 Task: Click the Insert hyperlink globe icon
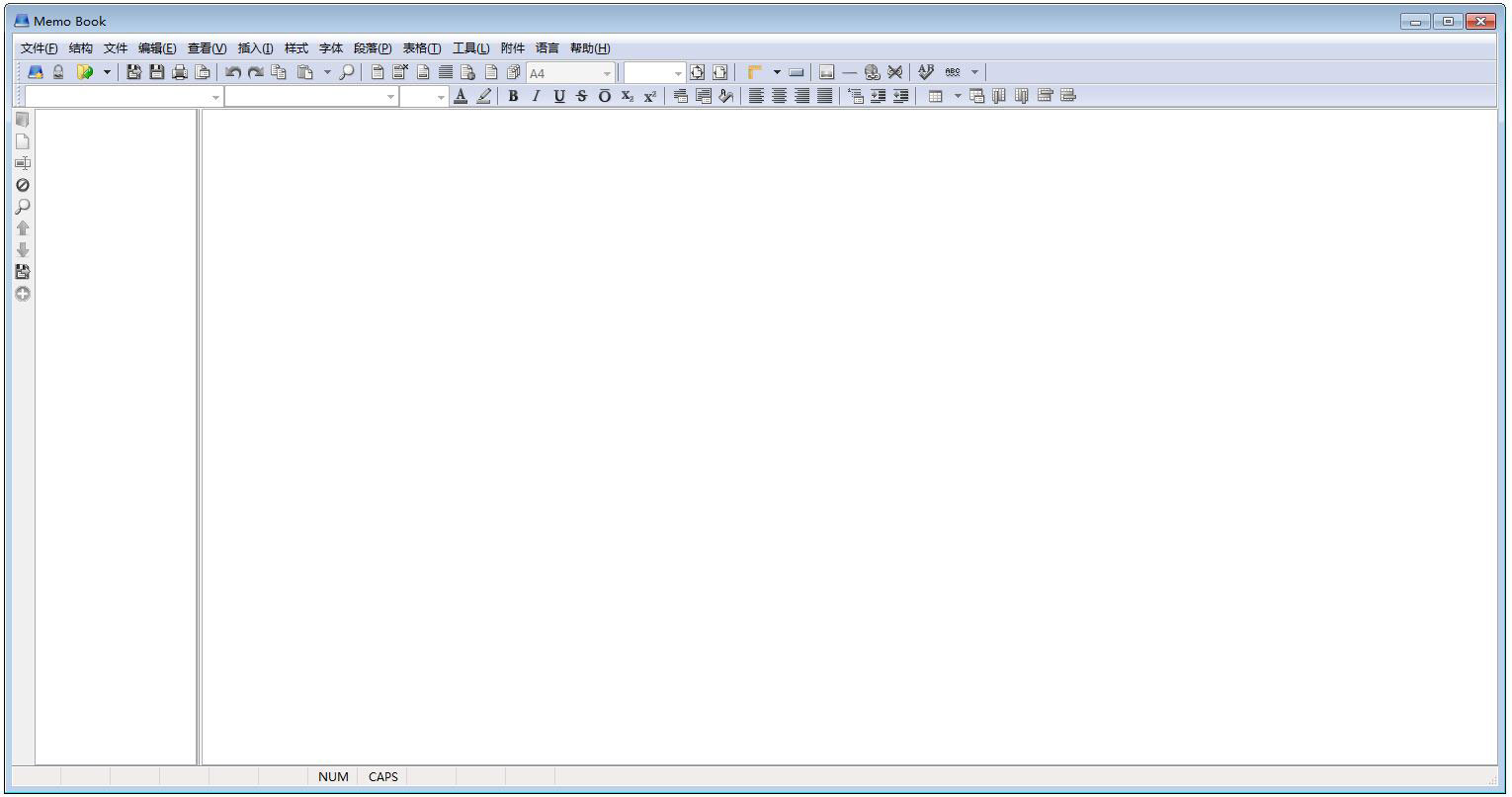pos(872,72)
